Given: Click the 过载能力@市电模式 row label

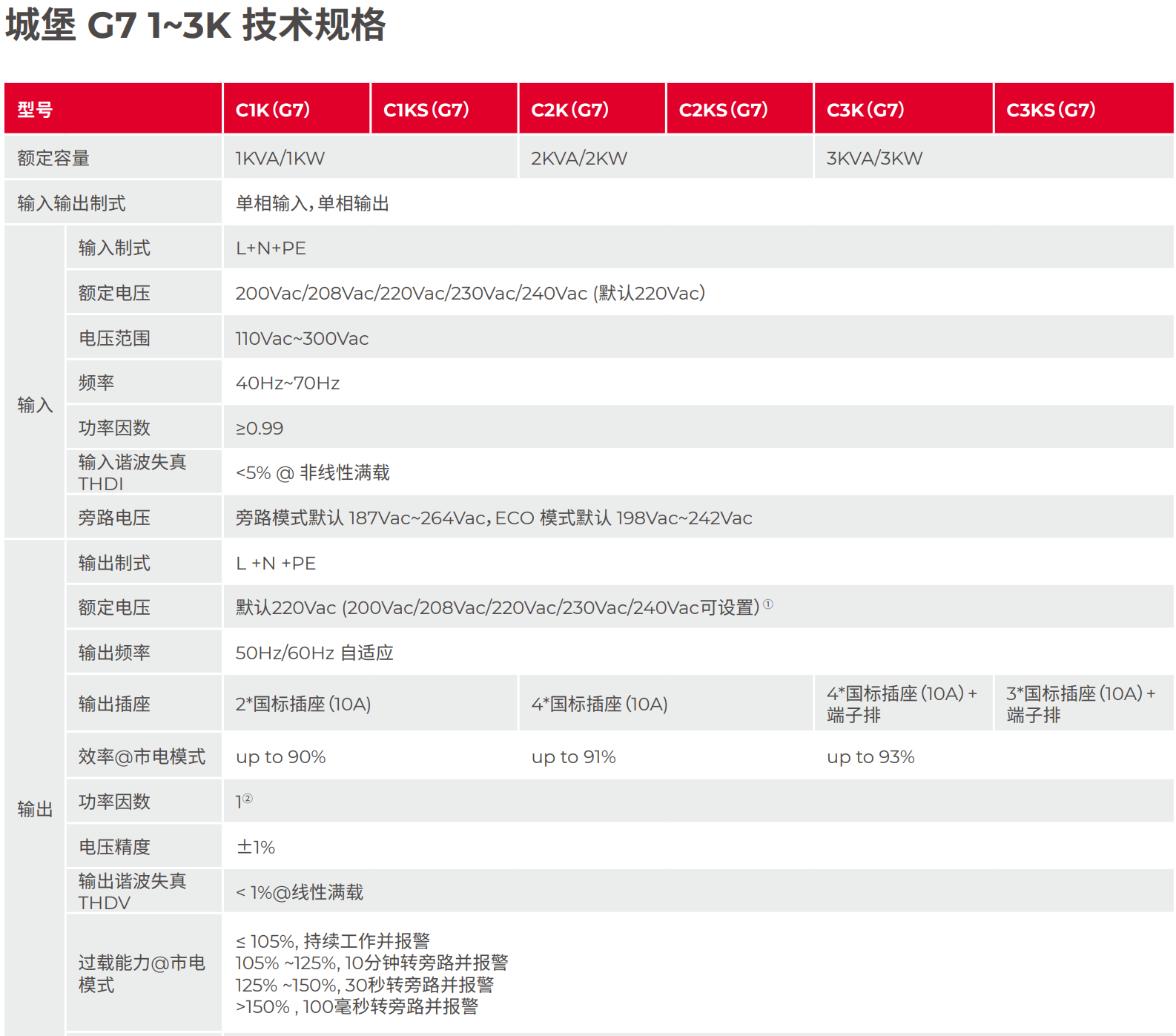Looking at the screenshot, I should (x=141, y=973).
